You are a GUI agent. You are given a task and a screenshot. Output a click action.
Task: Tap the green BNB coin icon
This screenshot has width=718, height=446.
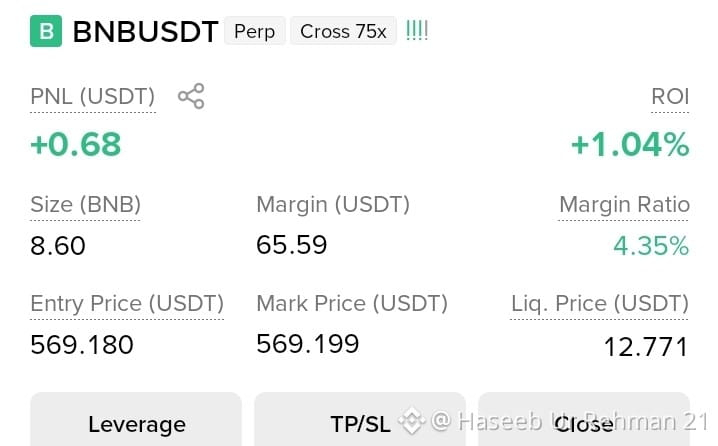click(x=46, y=31)
